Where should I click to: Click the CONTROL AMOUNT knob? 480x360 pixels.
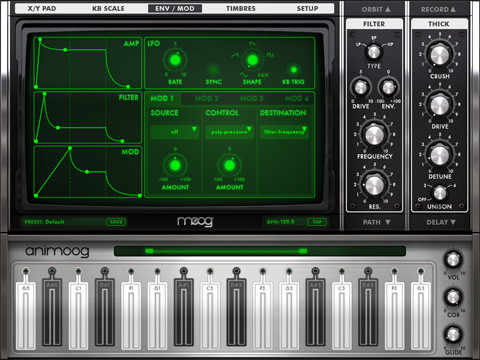point(230,165)
